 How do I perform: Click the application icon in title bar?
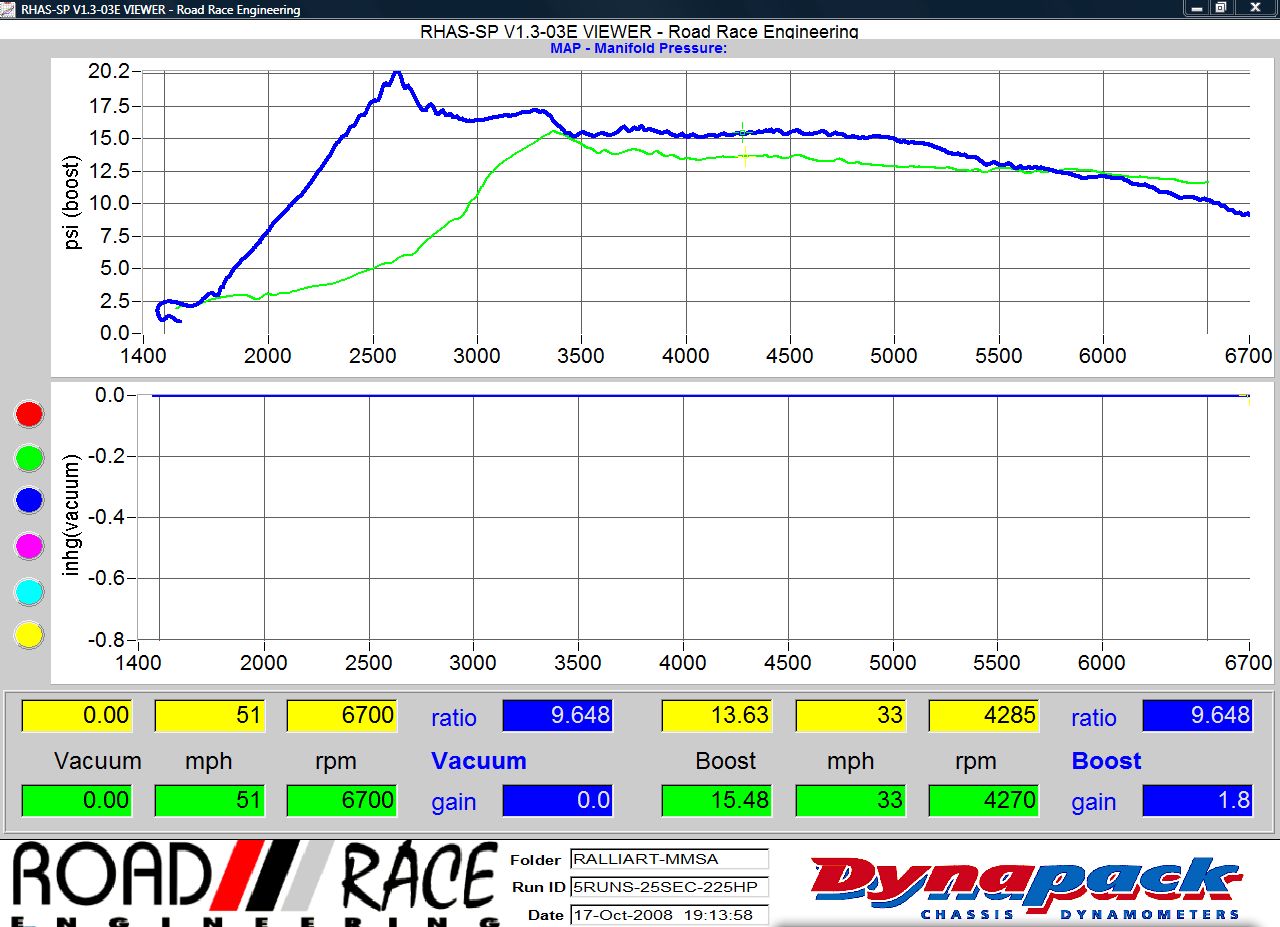pyautogui.click(x=9, y=9)
